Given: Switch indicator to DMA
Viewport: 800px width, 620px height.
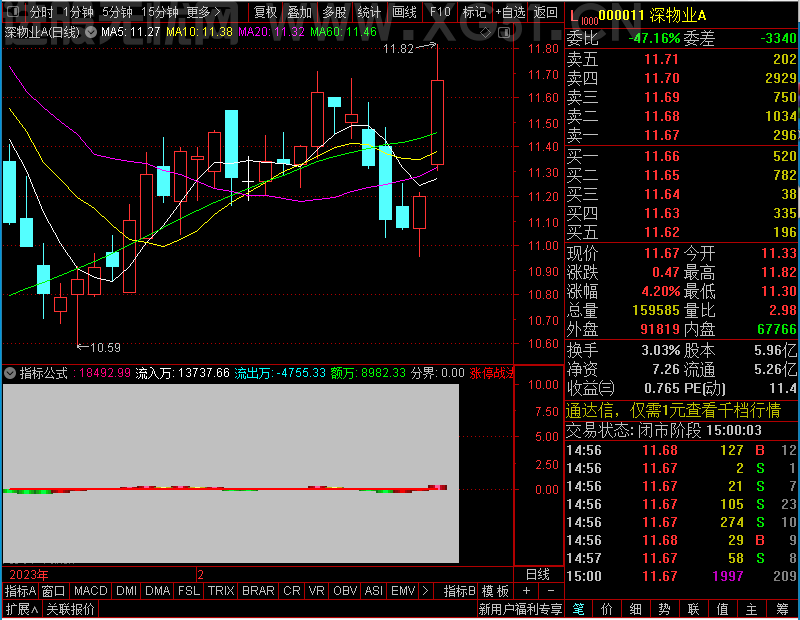Looking at the screenshot, I should (158, 591).
